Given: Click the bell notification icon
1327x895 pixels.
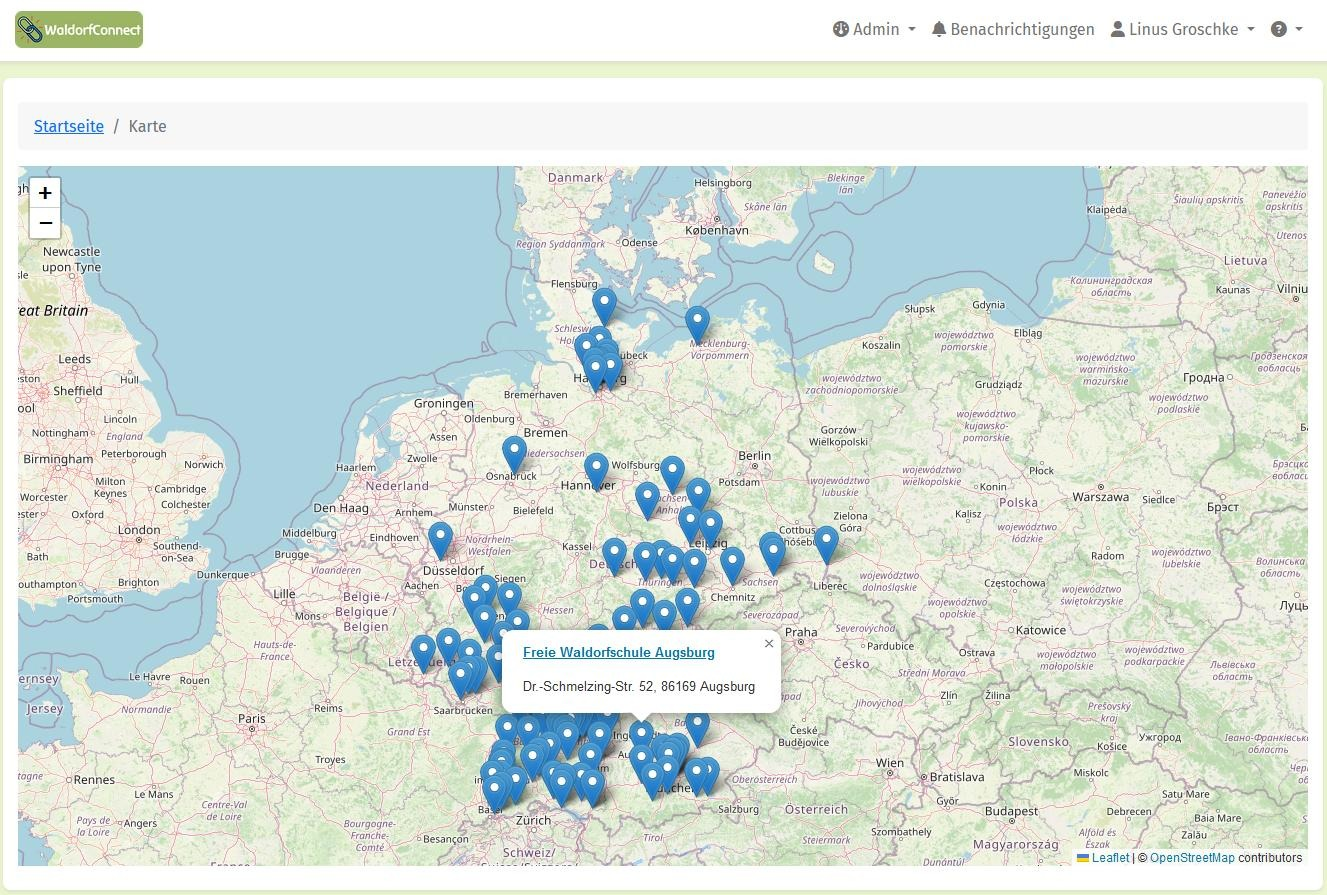Looking at the screenshot, I should pos(938,29).
